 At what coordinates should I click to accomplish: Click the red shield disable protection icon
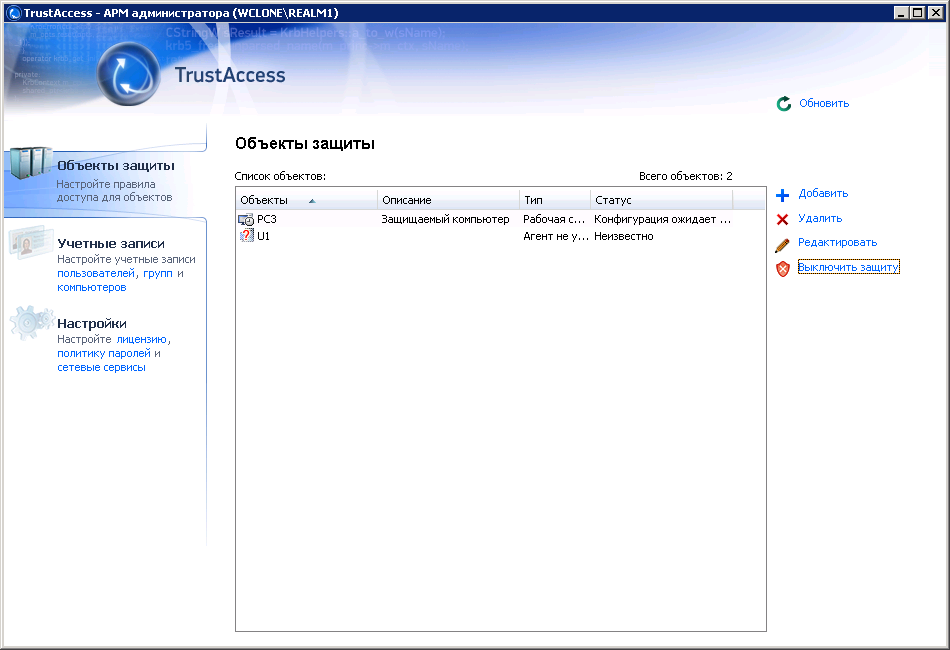(x=783, y=269)
